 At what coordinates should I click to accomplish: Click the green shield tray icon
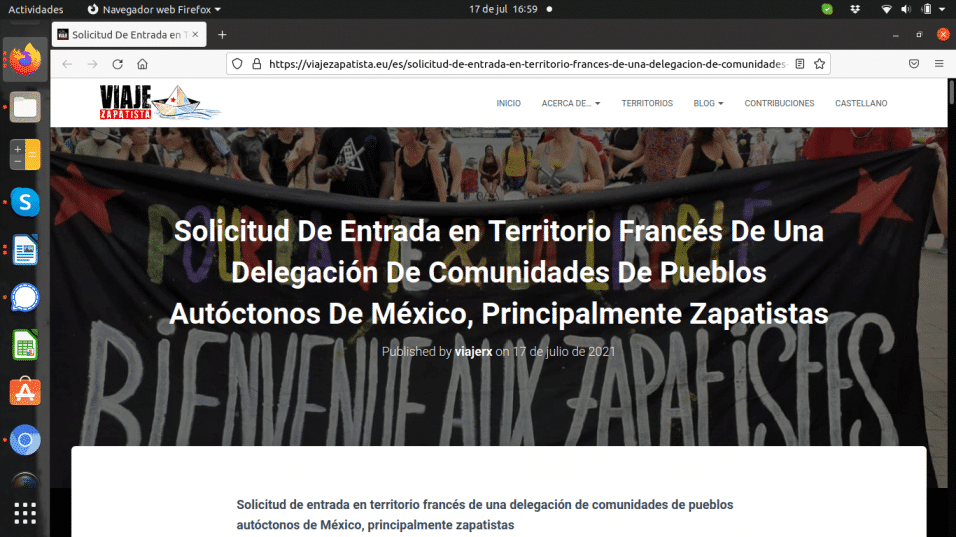(x=827, y=9)
